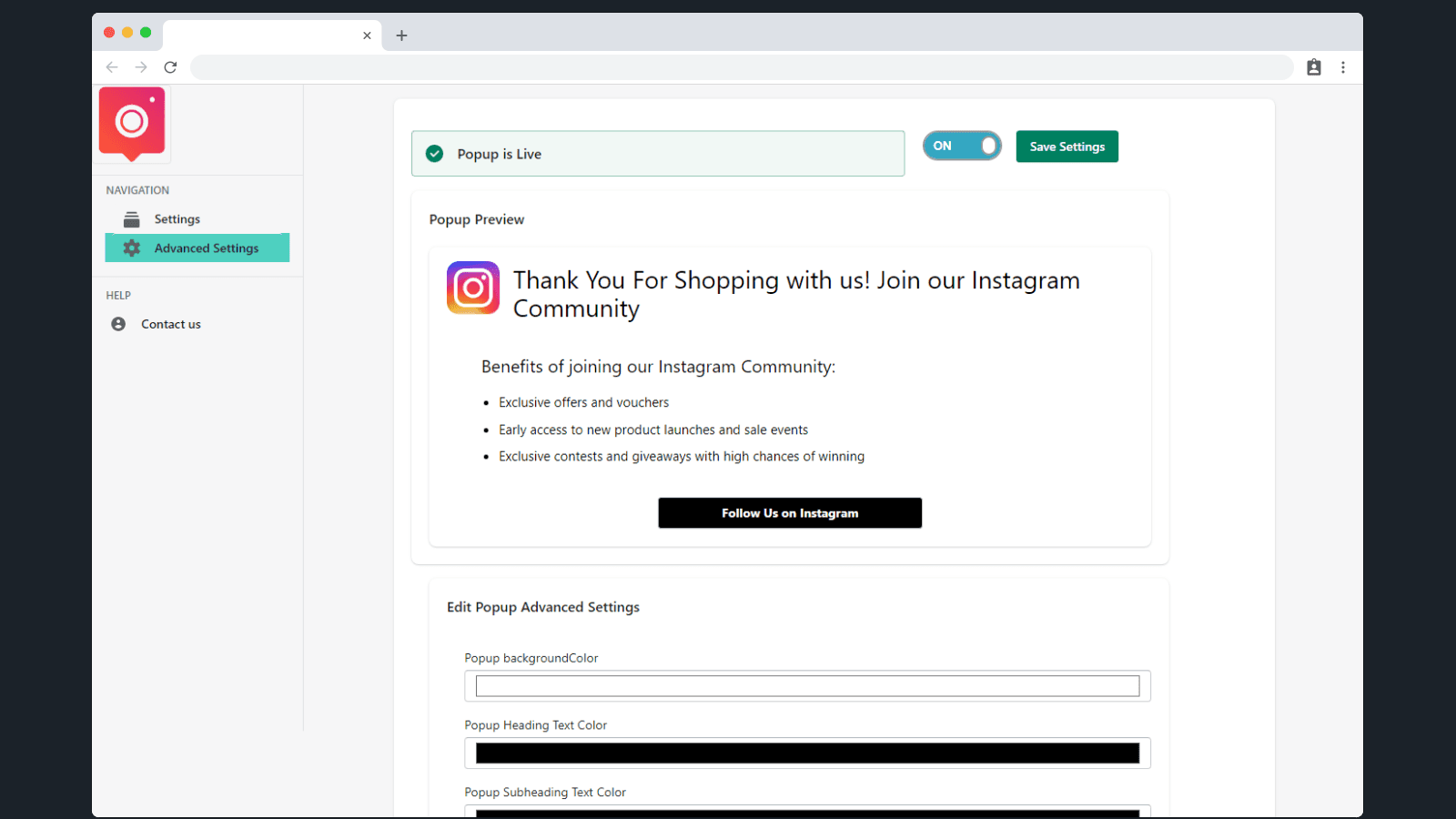Click the Advanced Settings gear icon
Viewport: 1456px width, 819px height.
click(x=131, y=248)
